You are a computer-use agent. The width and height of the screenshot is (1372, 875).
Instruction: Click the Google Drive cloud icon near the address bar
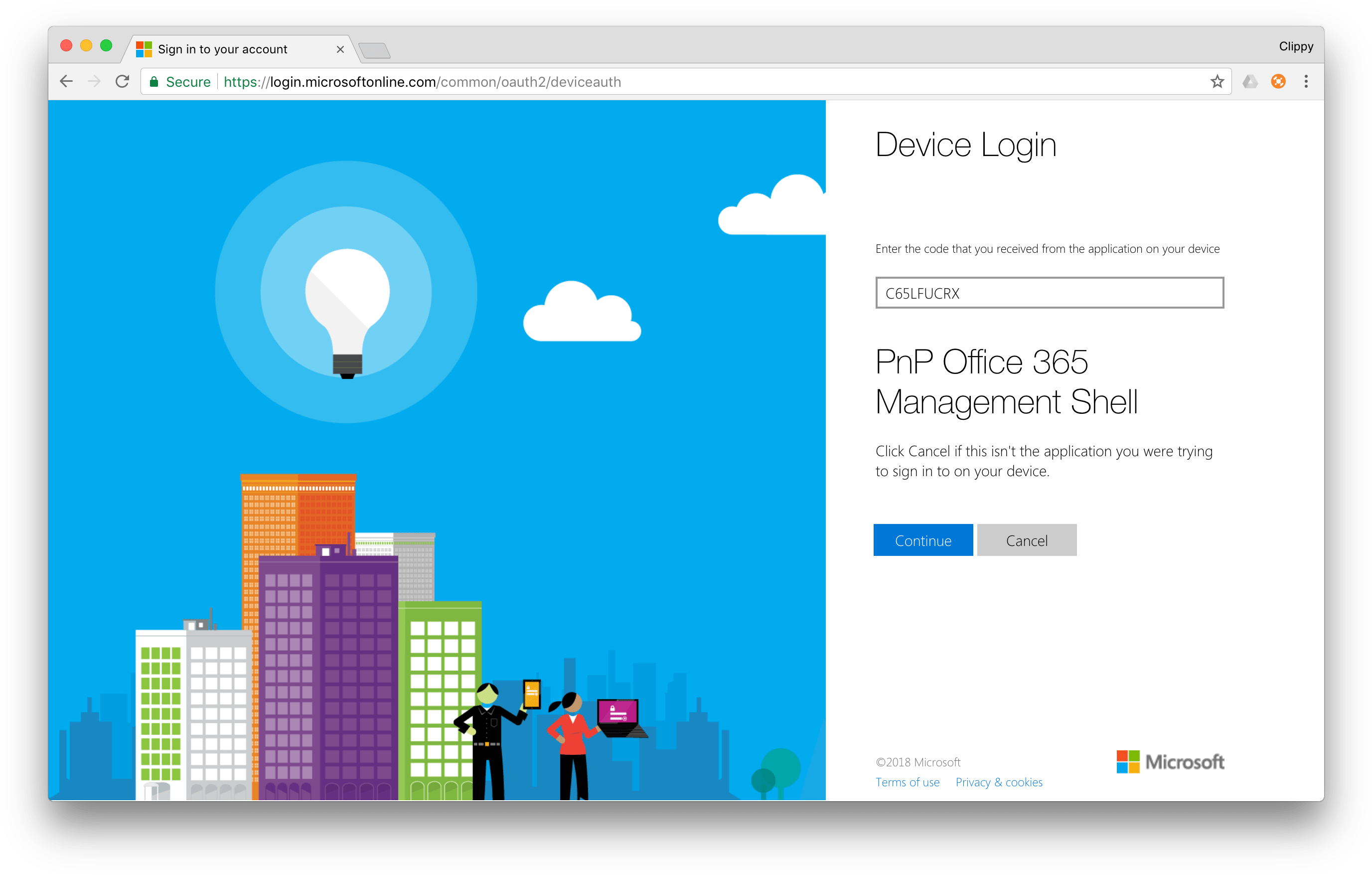[1250, 81]
